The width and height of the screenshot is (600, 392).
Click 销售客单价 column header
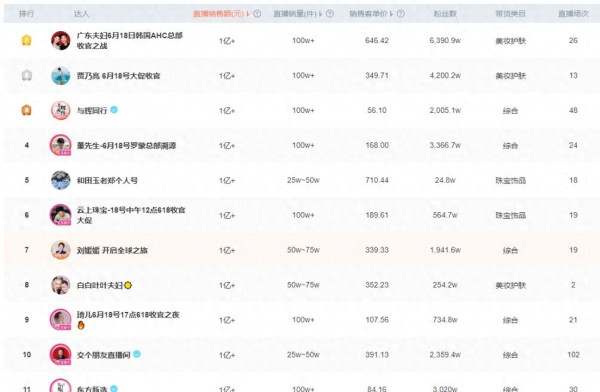(368, 14)
